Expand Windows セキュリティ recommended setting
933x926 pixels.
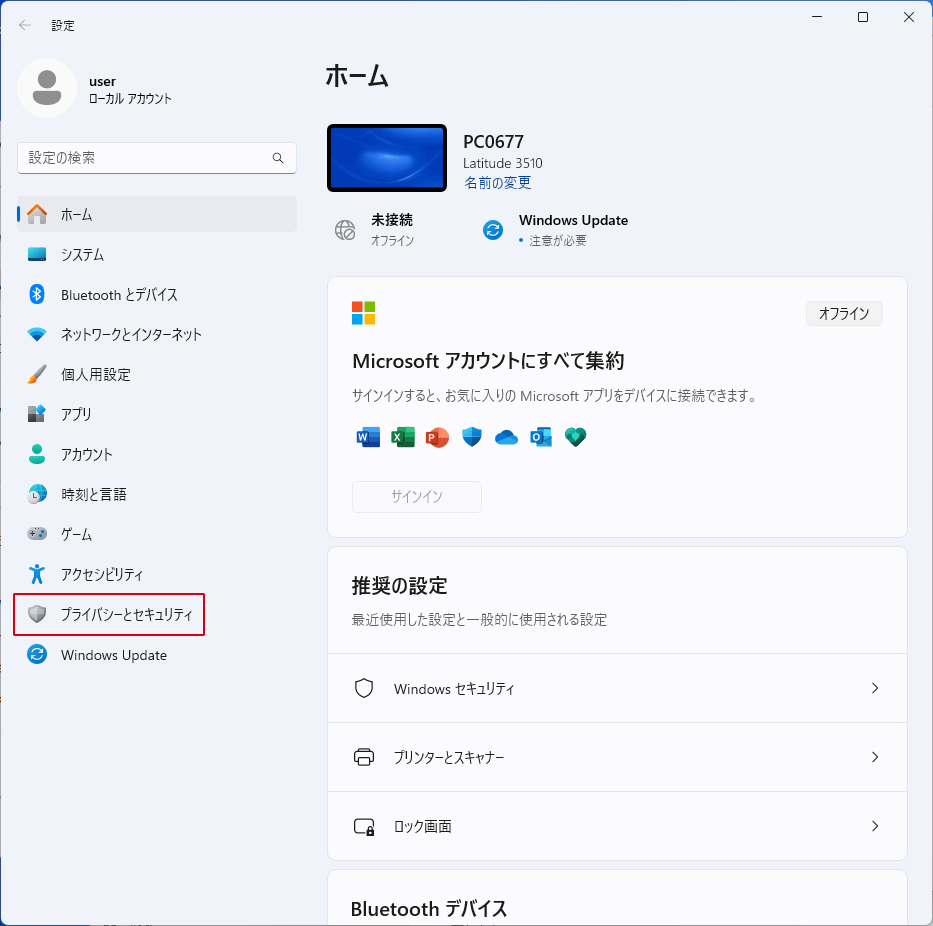(x=617, y=688)
